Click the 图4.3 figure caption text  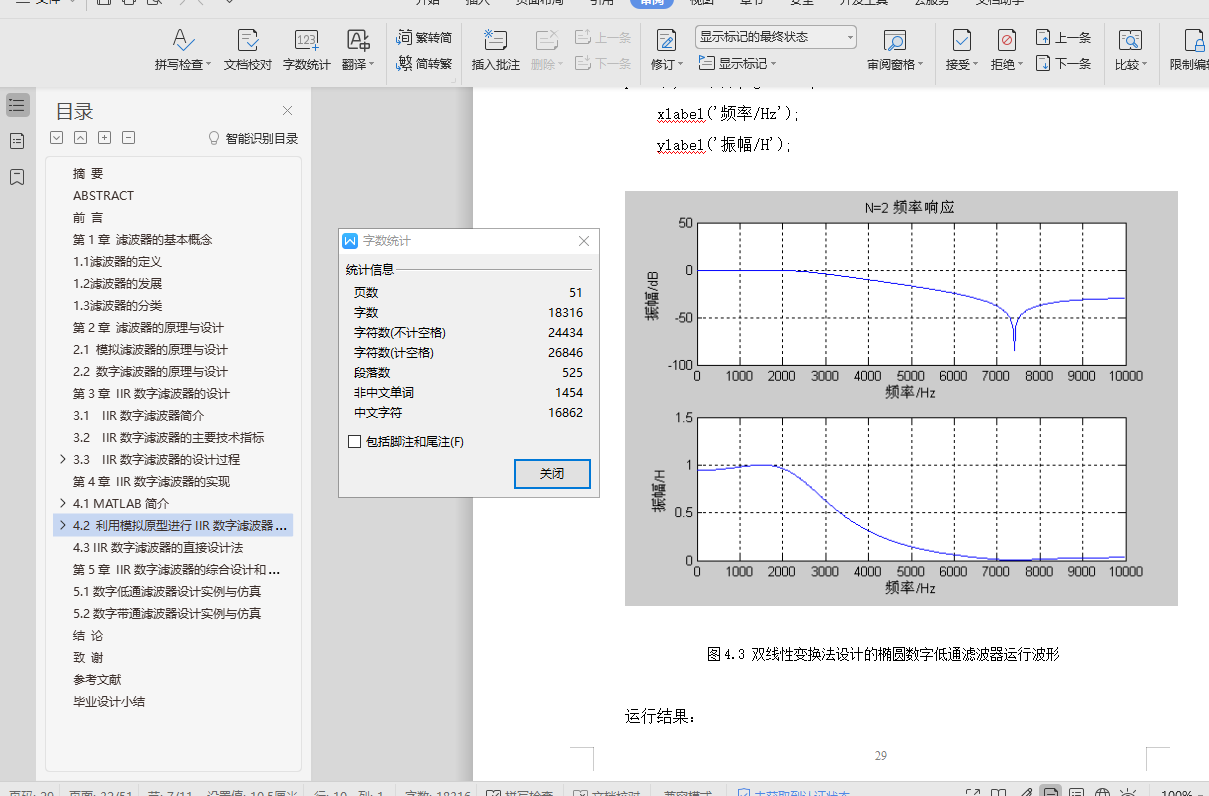pyautogui.click(x=883, y=655)
